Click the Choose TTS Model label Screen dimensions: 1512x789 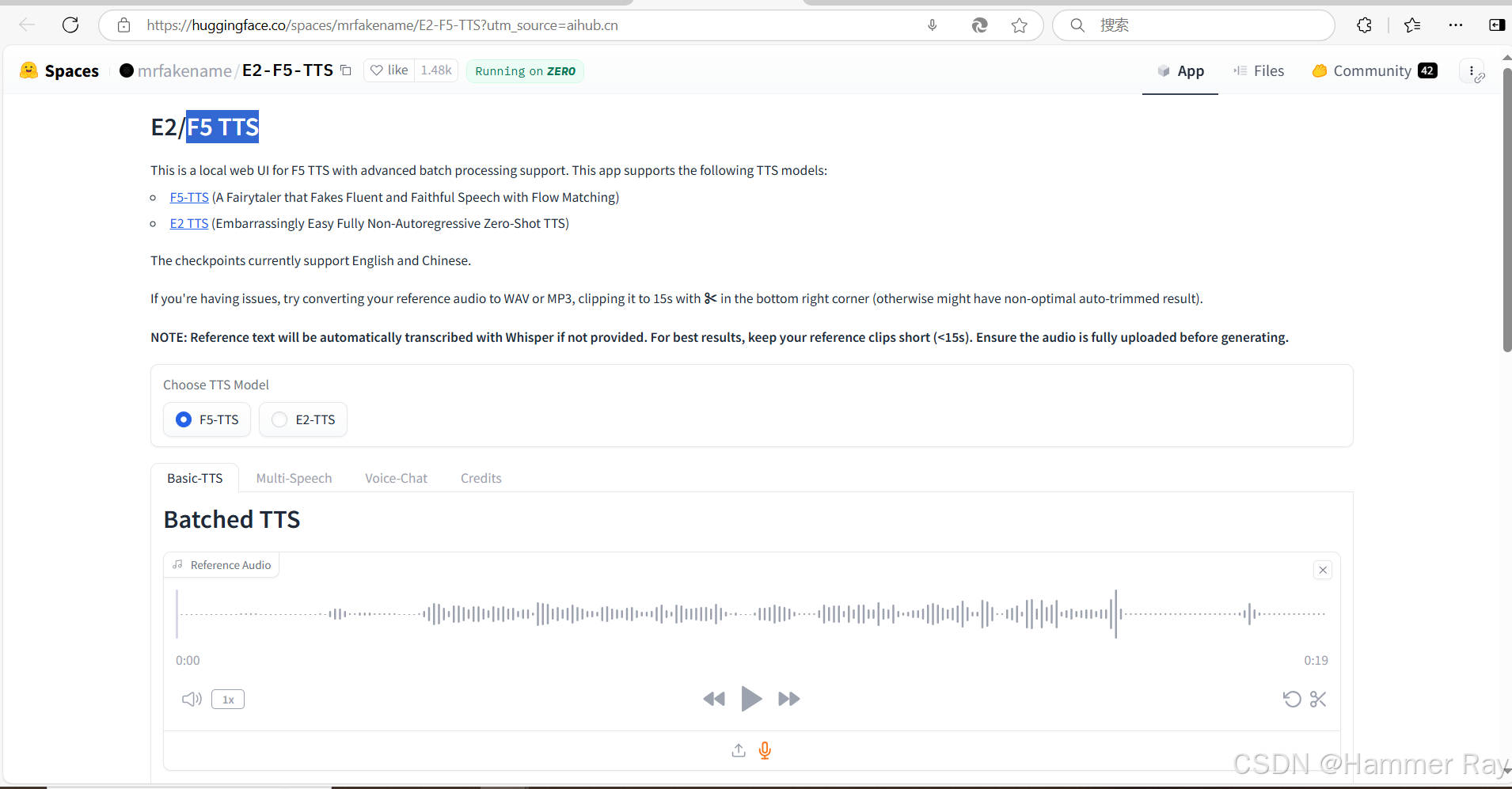[x=216, y=385]
